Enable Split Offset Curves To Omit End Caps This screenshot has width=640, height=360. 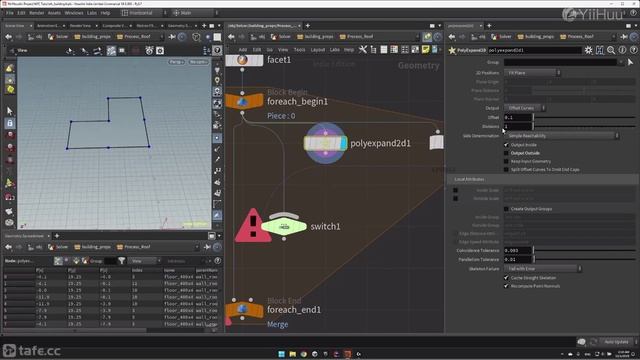pos(506,169)
